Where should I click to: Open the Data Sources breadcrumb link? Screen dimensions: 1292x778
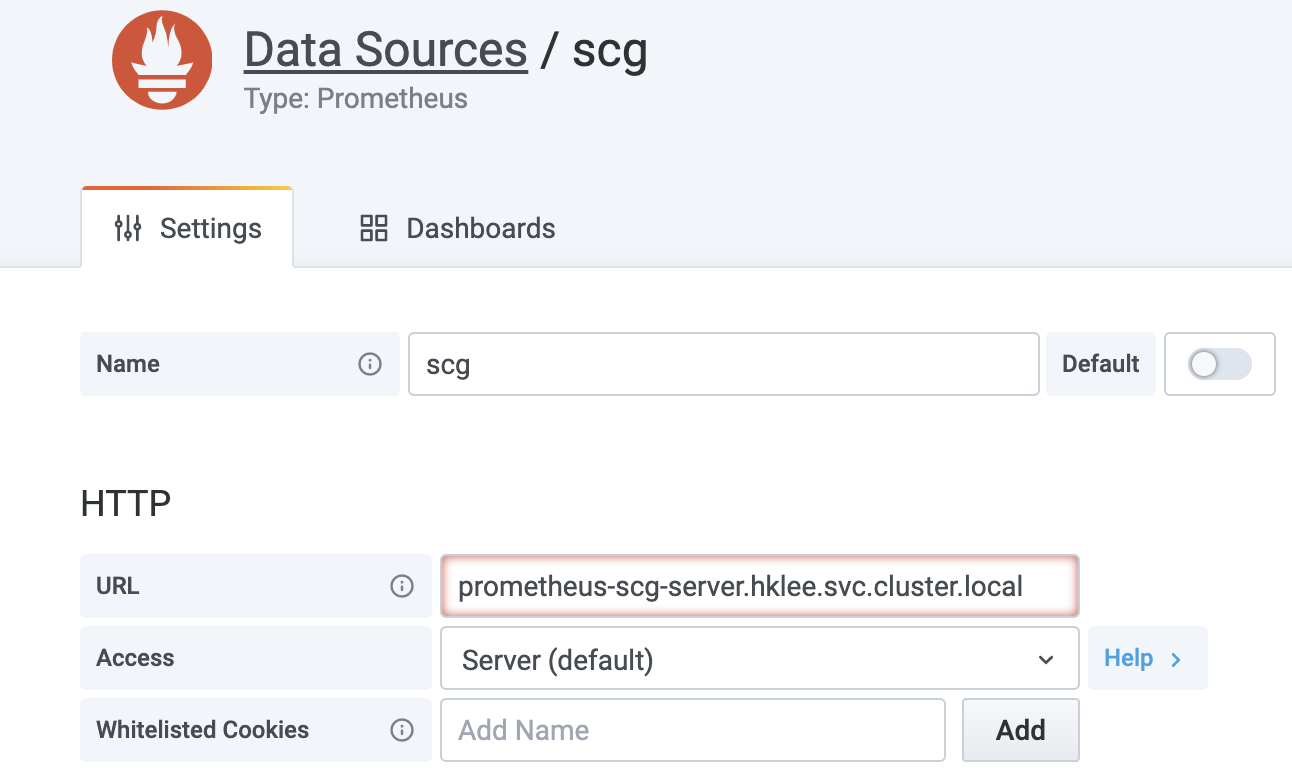pyautogui.click(x=385, y=50)
